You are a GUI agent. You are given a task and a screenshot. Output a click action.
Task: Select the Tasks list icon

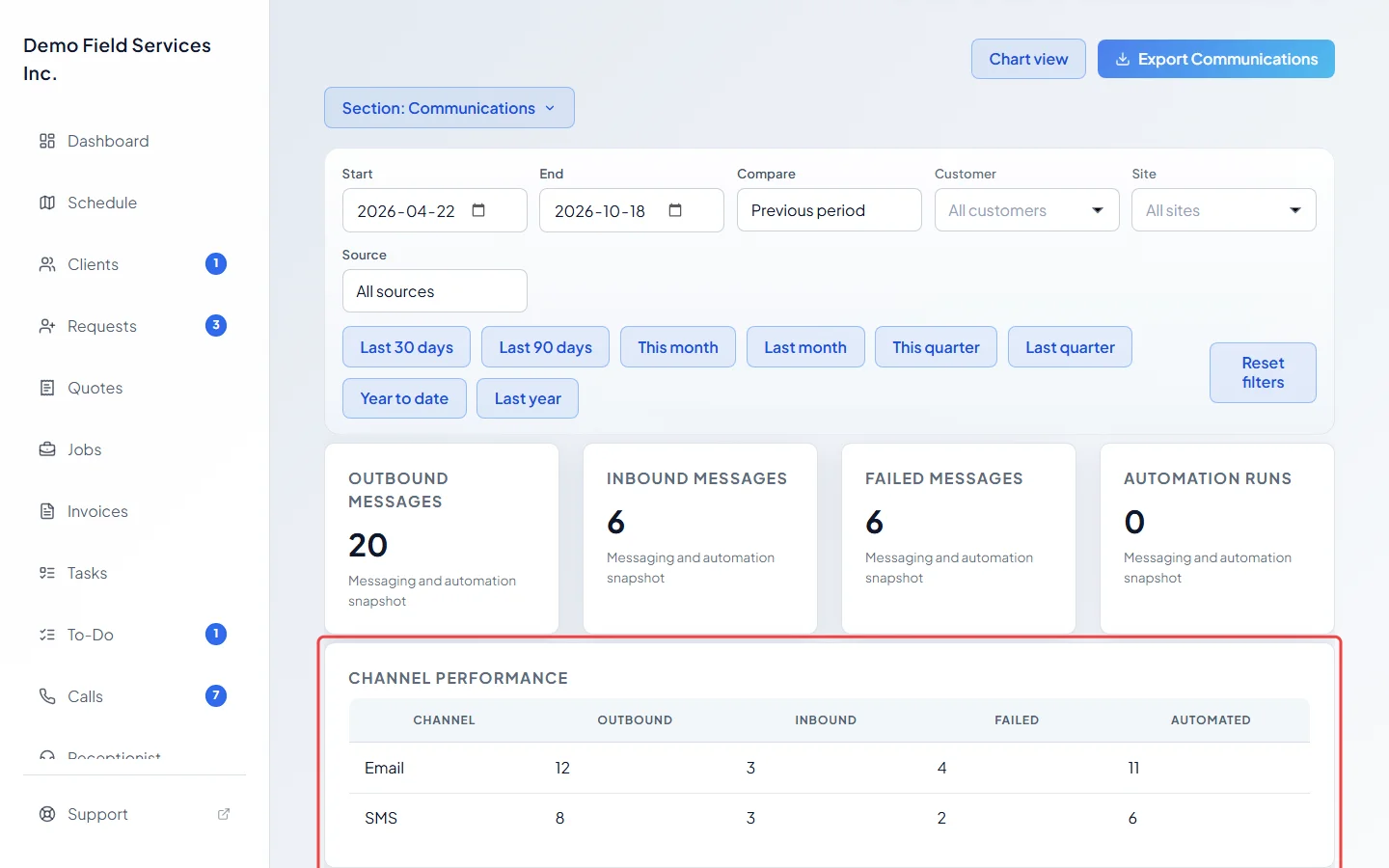tap(47, 573)
